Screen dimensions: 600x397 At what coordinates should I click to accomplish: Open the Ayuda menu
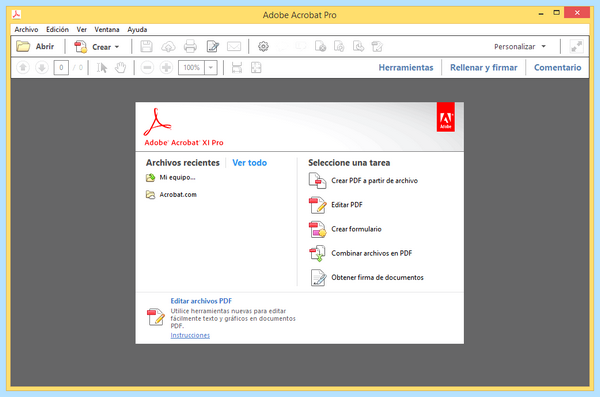(137, 29)
